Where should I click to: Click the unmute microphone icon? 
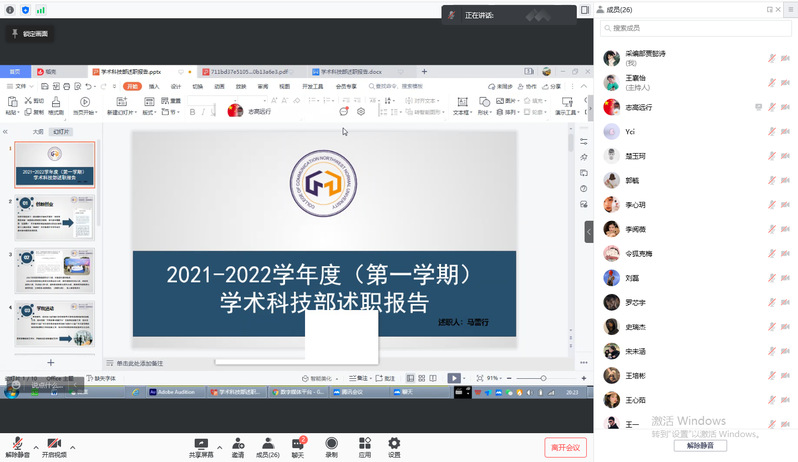pos(17,443)
